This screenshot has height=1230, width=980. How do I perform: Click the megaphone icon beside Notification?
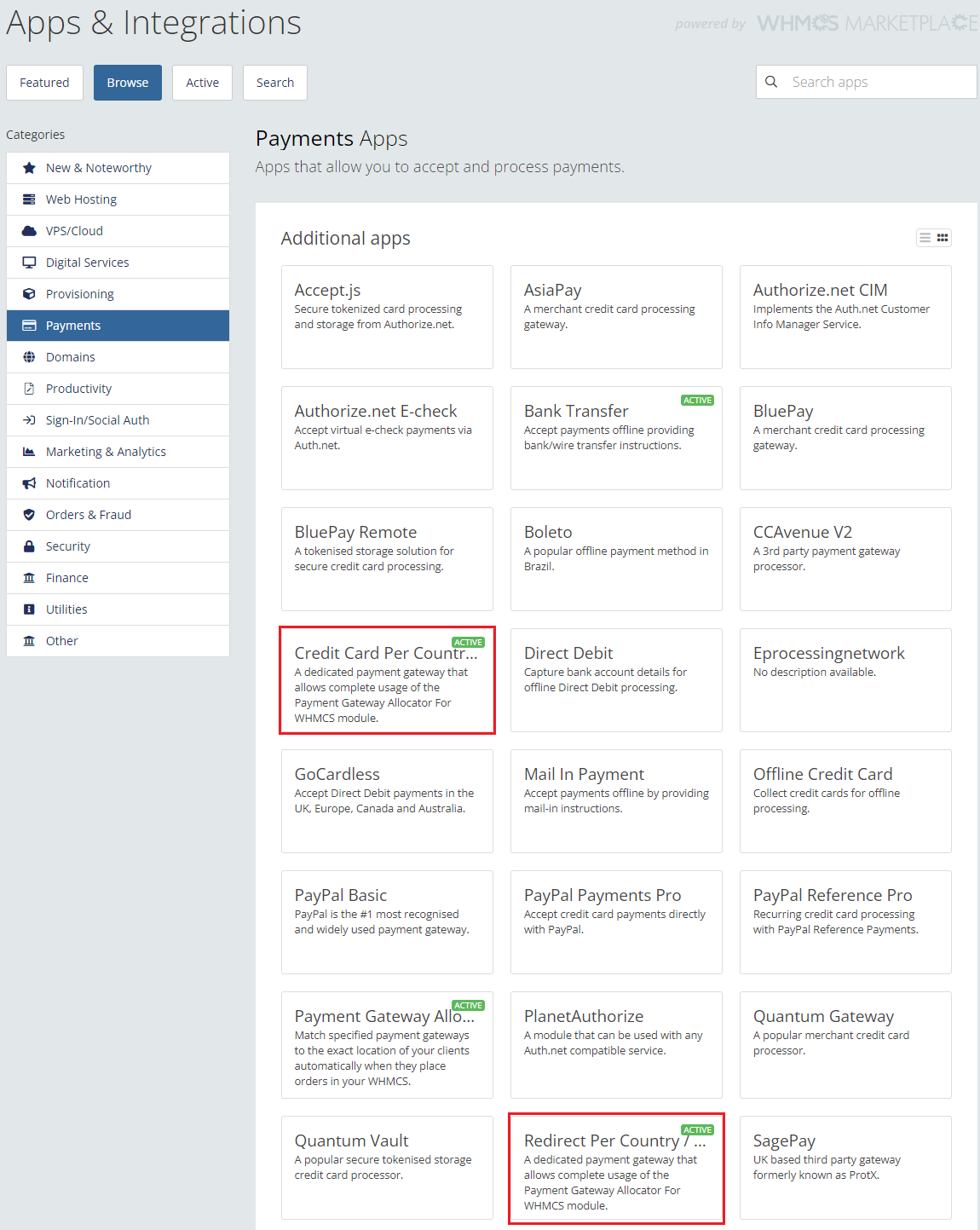[29, 483]
